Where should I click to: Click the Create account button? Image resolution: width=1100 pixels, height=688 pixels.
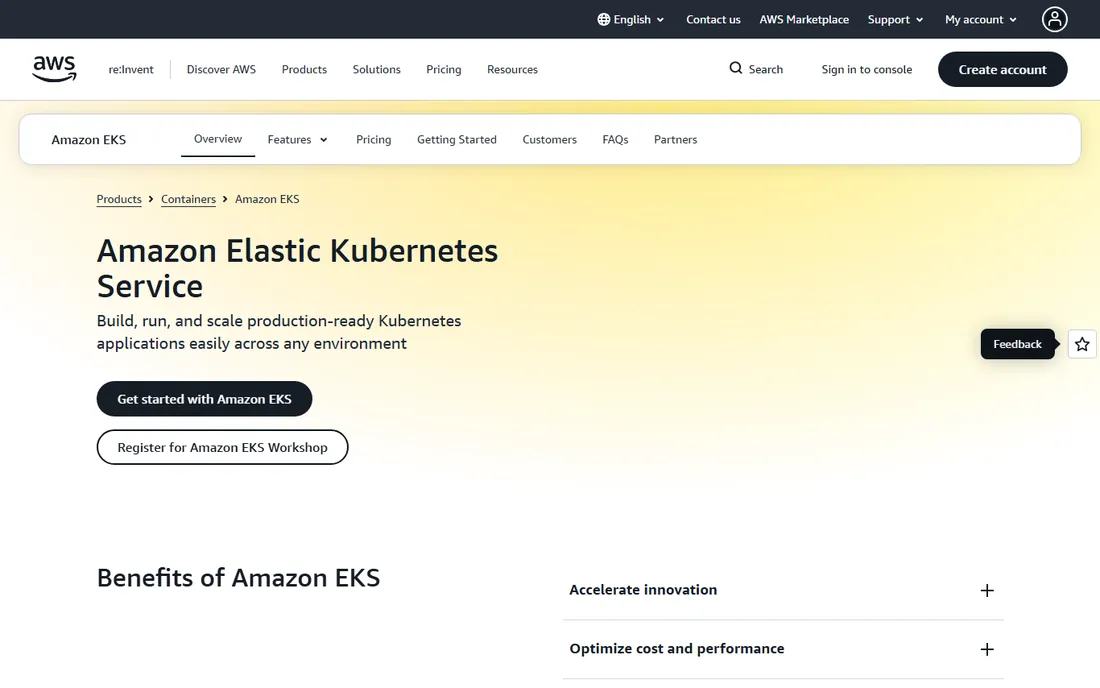(x=1002, y=69)
